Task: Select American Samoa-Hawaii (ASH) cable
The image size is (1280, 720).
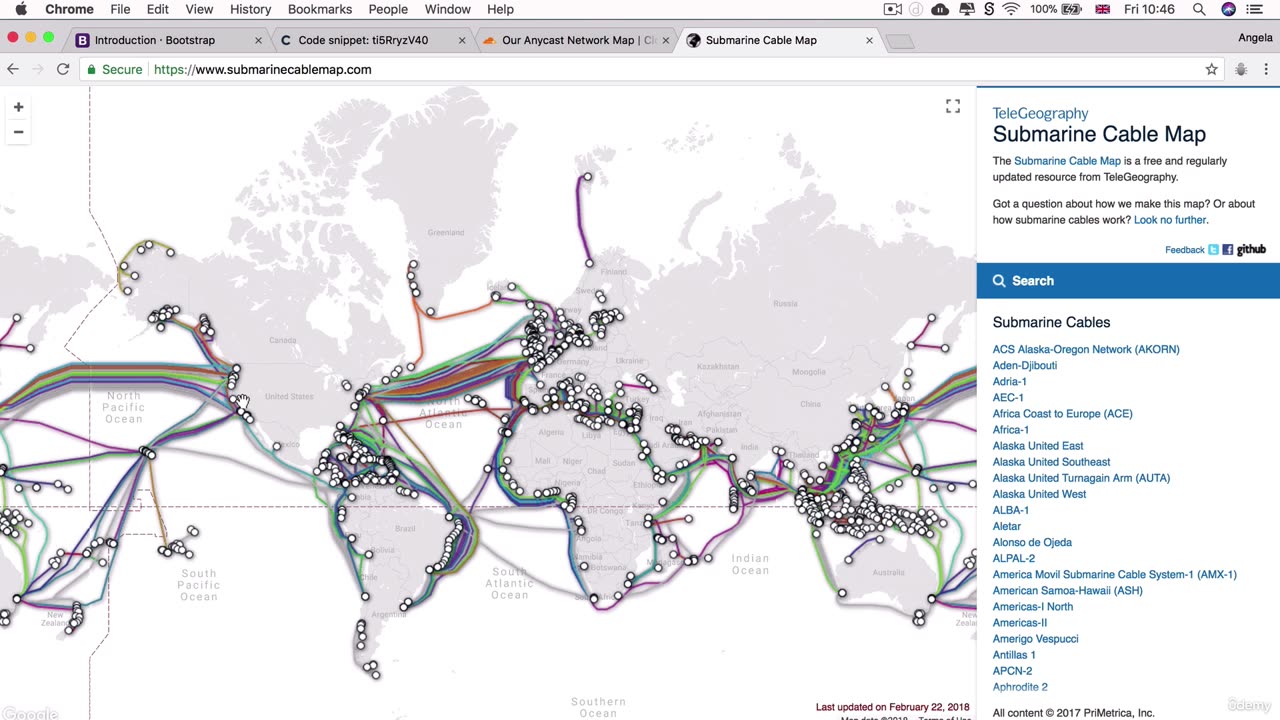Action: click(1068, 590)
